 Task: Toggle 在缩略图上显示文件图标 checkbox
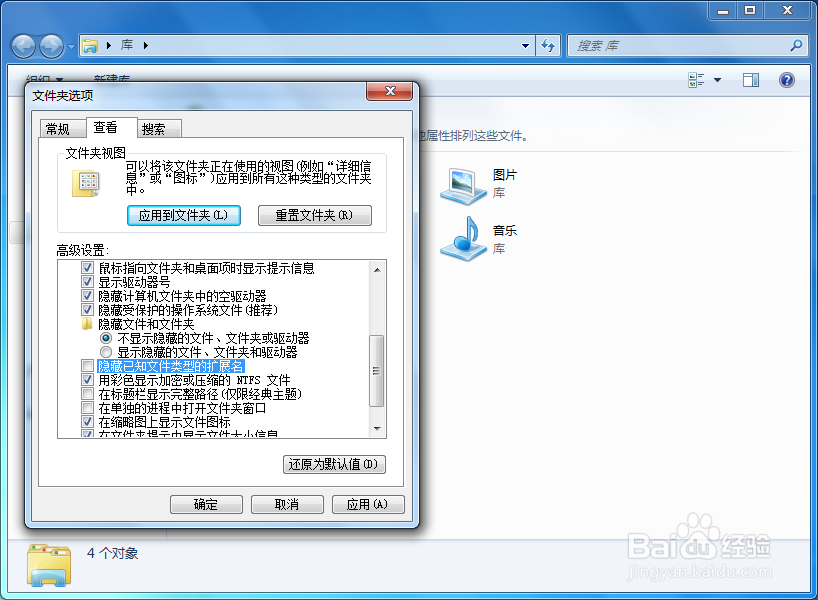[x=88, y=422]
